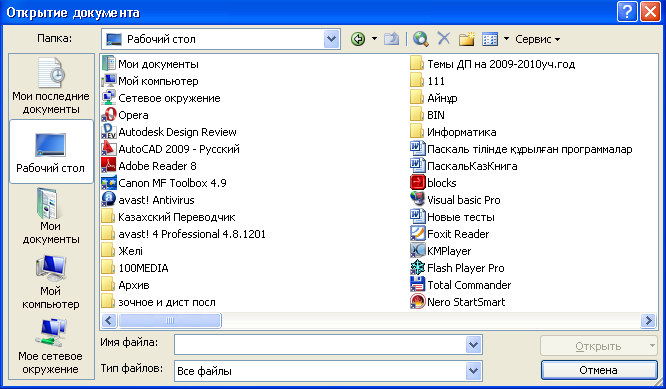Screen dimensions: 666x389
Task: Expand the Папка folder dropdown
Action: [331, 39]
